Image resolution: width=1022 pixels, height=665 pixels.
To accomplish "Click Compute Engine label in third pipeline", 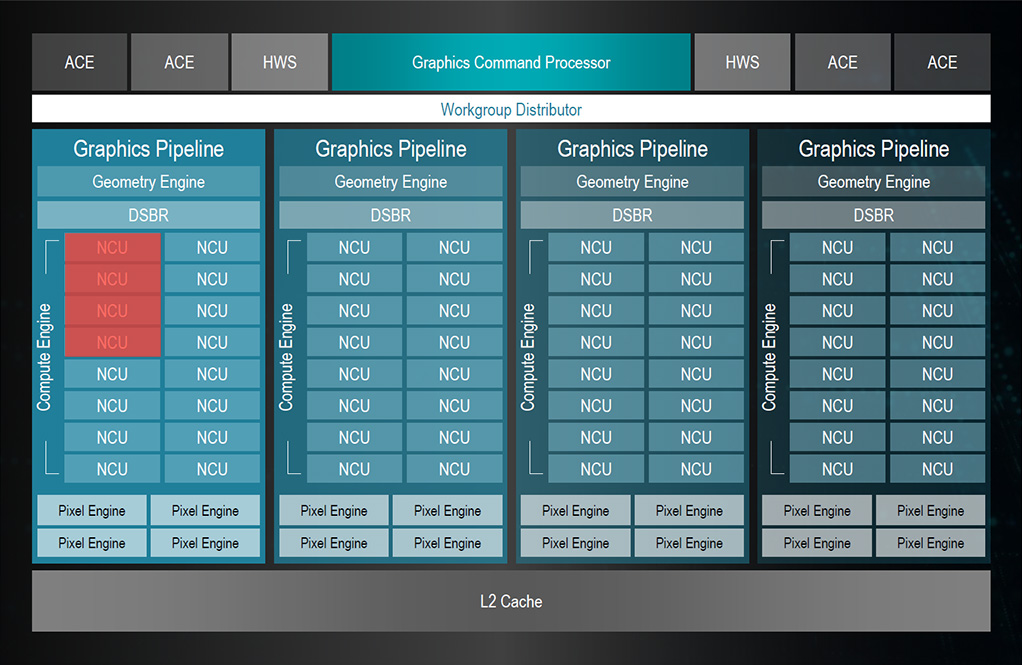I will coord(528,357).
